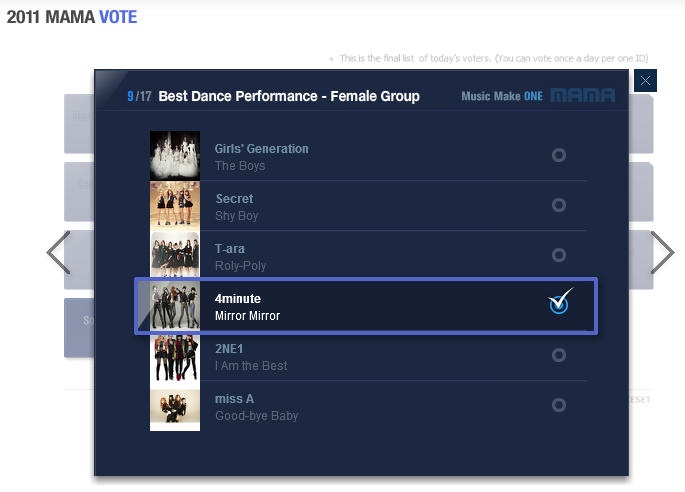Click the T-ara group photo thumbnail
The height and width of the screenshot is (492, 685).
[x=175, y=256]
